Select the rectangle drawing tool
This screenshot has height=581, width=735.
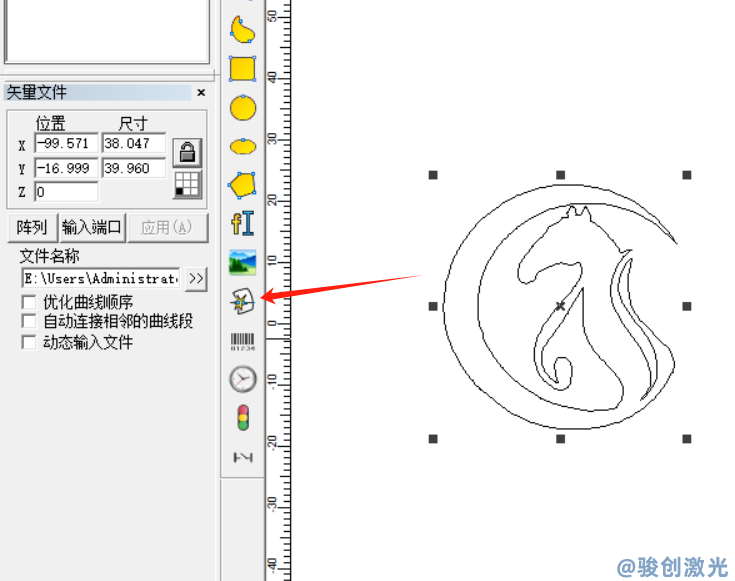tap(242, 69)
